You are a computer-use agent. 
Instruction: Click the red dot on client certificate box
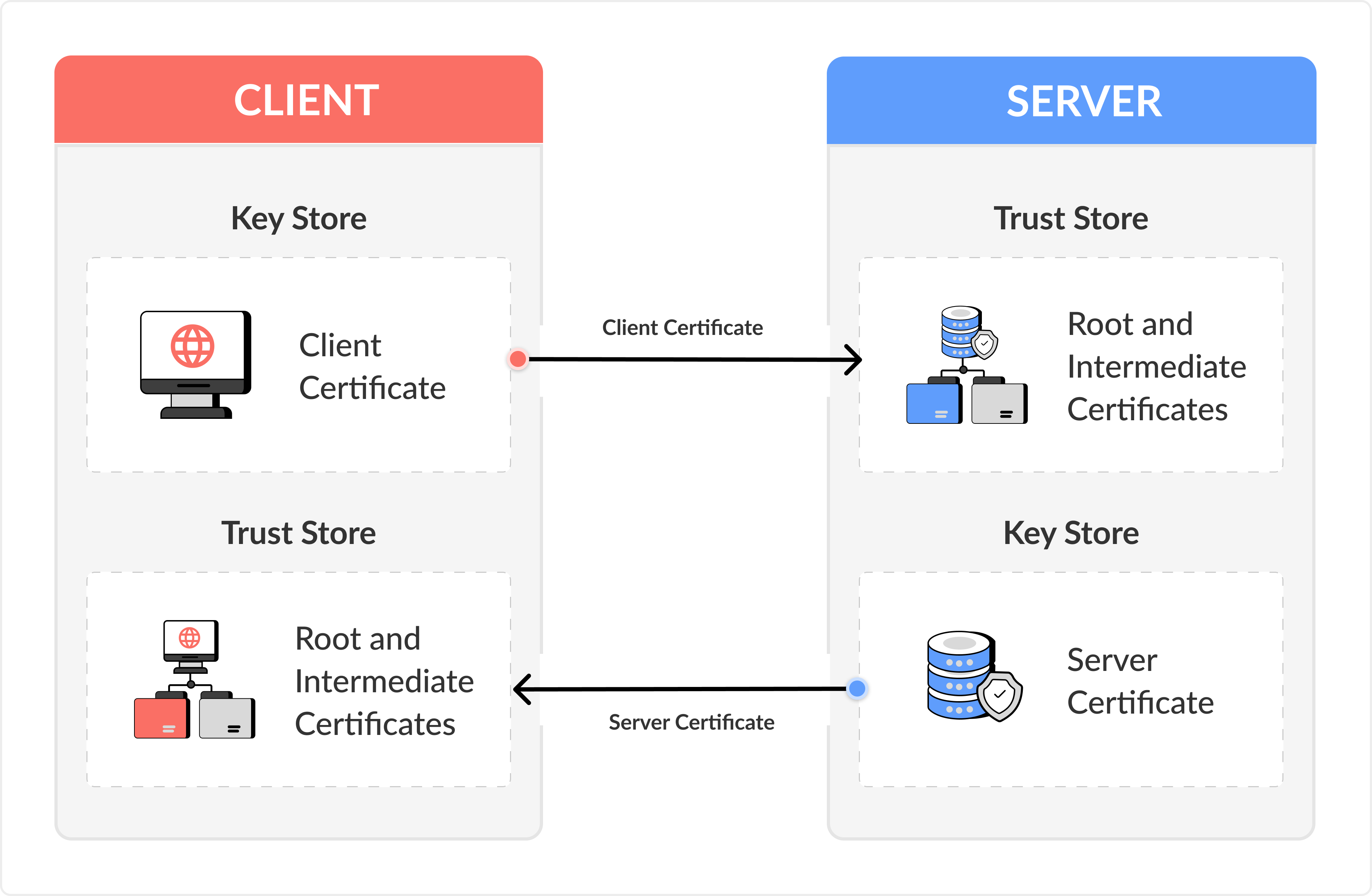pos(518,359)
